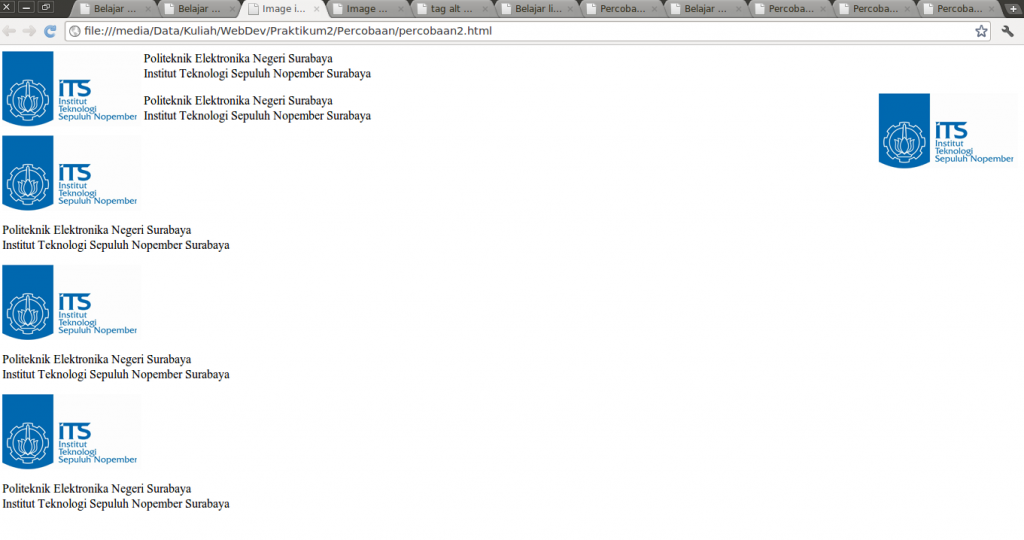
Task: Click the ITS logo beside the two text paragraphs
Action: [71, 89]
